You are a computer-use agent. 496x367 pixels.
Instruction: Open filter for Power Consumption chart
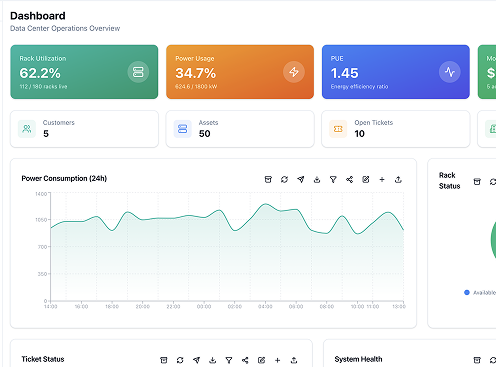pyautogui.click(x=333, y=179)
